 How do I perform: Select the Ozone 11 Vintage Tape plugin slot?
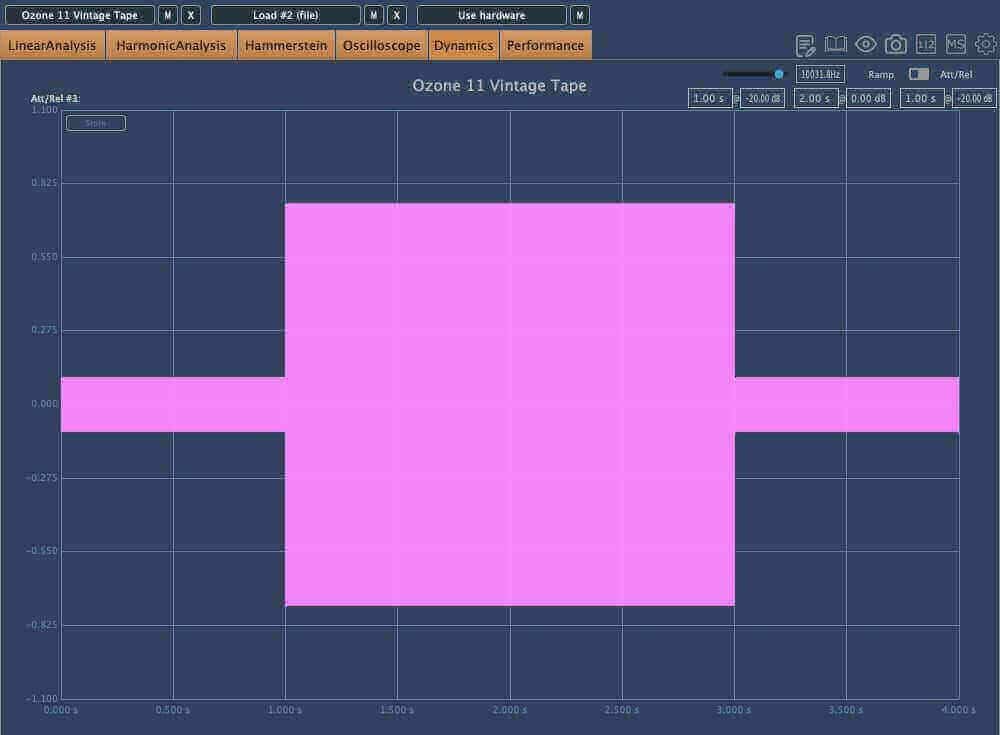point(80,15)
